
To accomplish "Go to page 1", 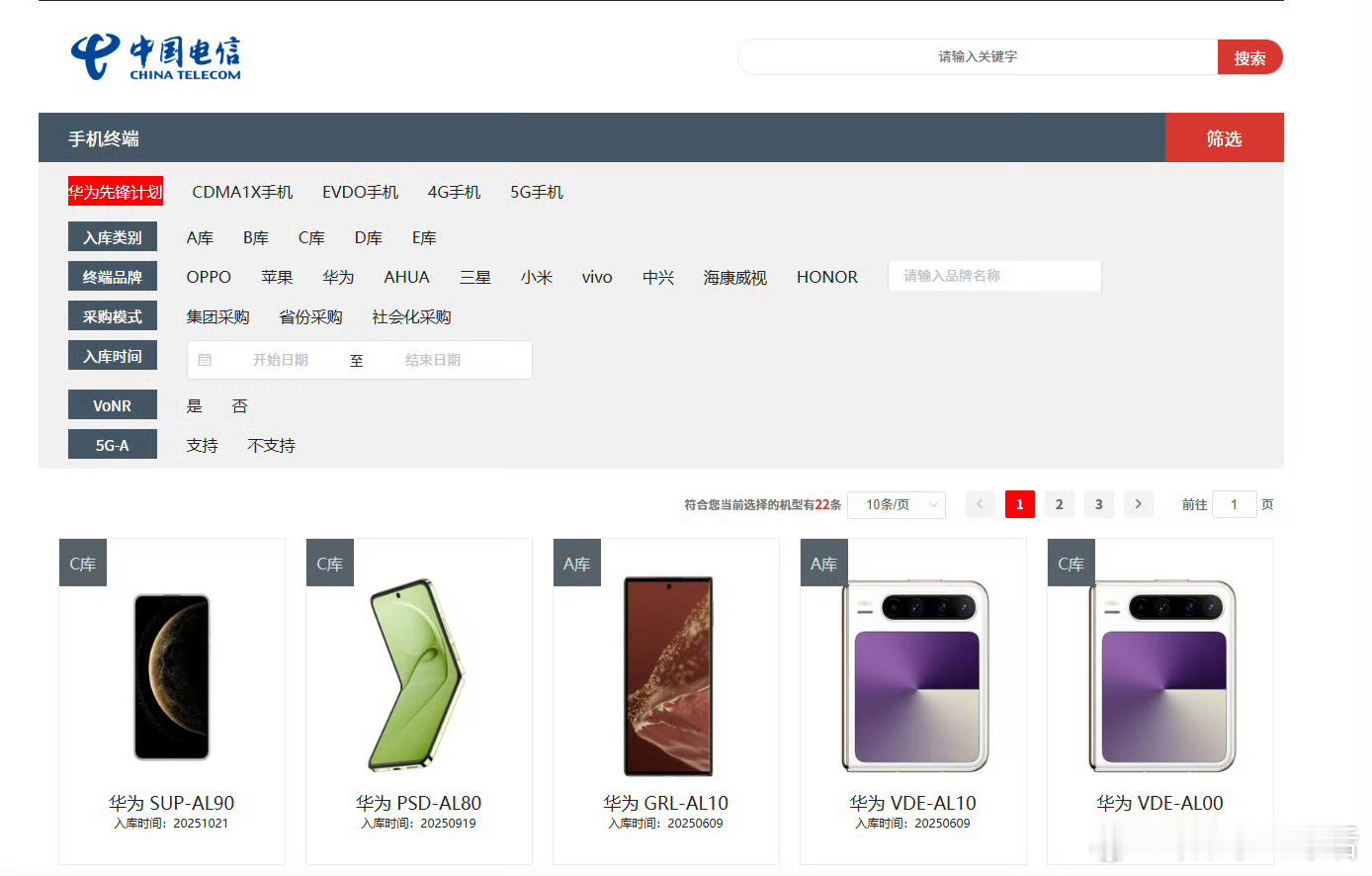I will (x=1019, y=504).
